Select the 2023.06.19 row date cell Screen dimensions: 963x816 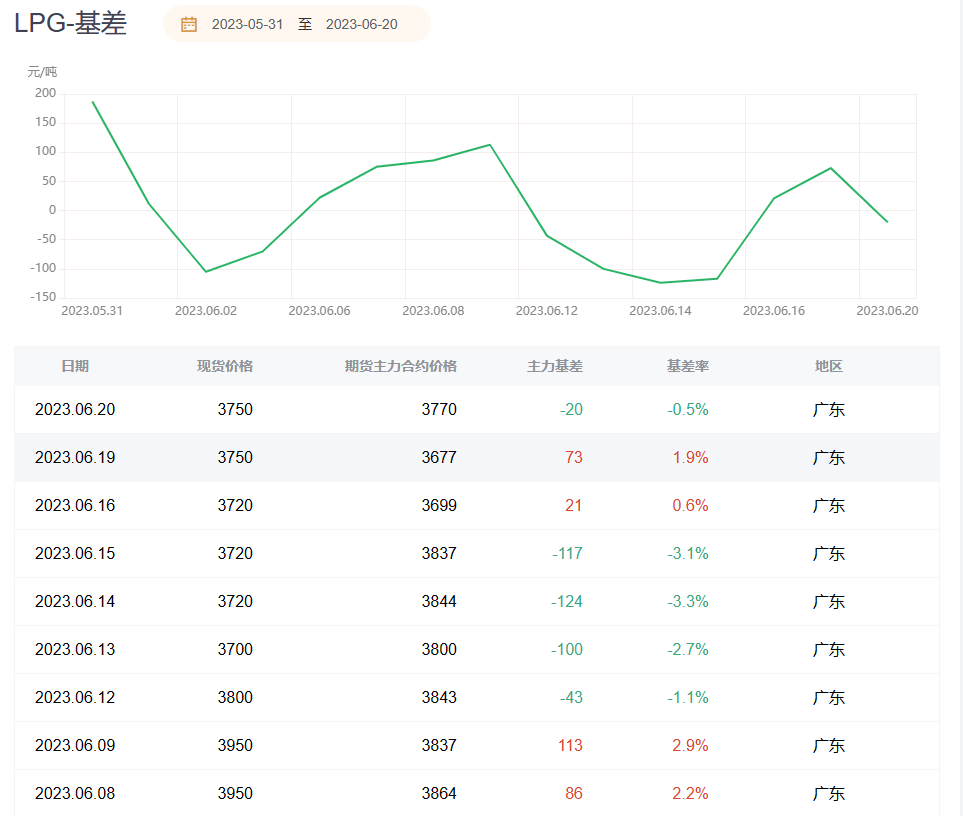(x=75, y=457)
